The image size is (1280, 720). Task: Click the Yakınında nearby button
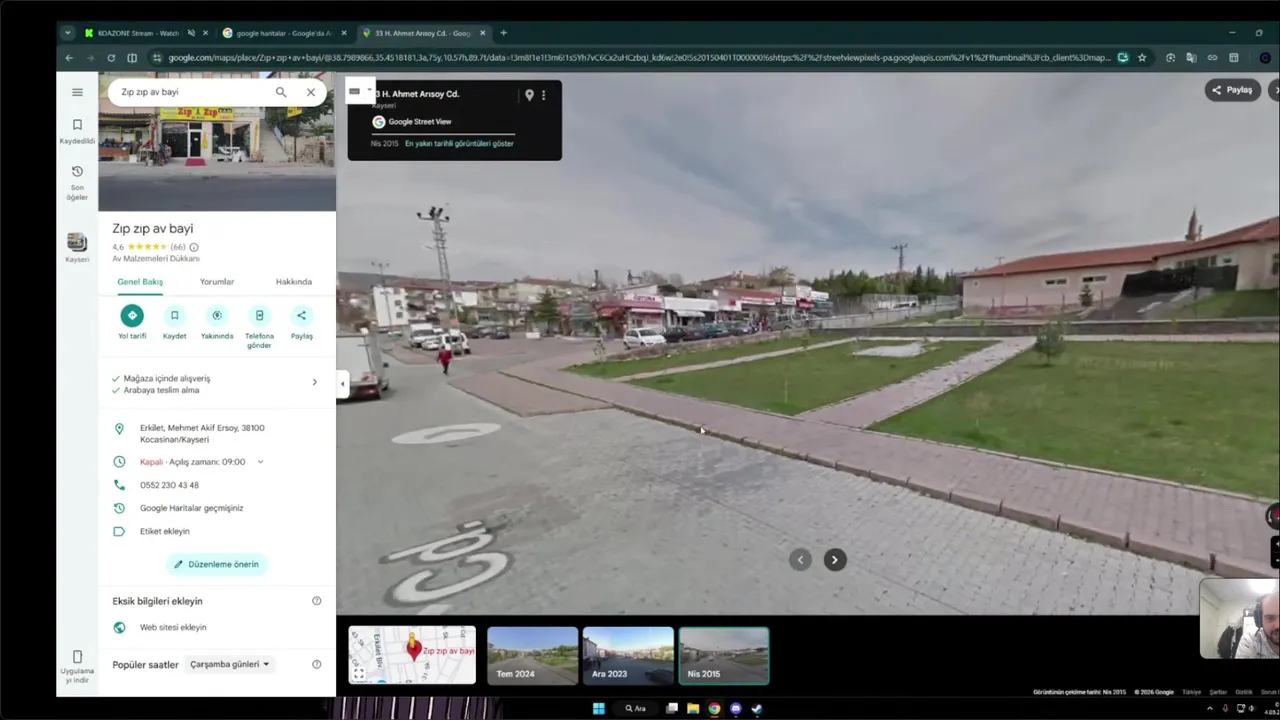(x=217, y=323)
